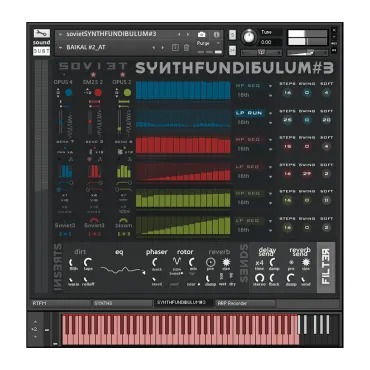Switch to the SYNTHS tab
Viewport: 370px width, 370px height.
(x=122, y=303)
